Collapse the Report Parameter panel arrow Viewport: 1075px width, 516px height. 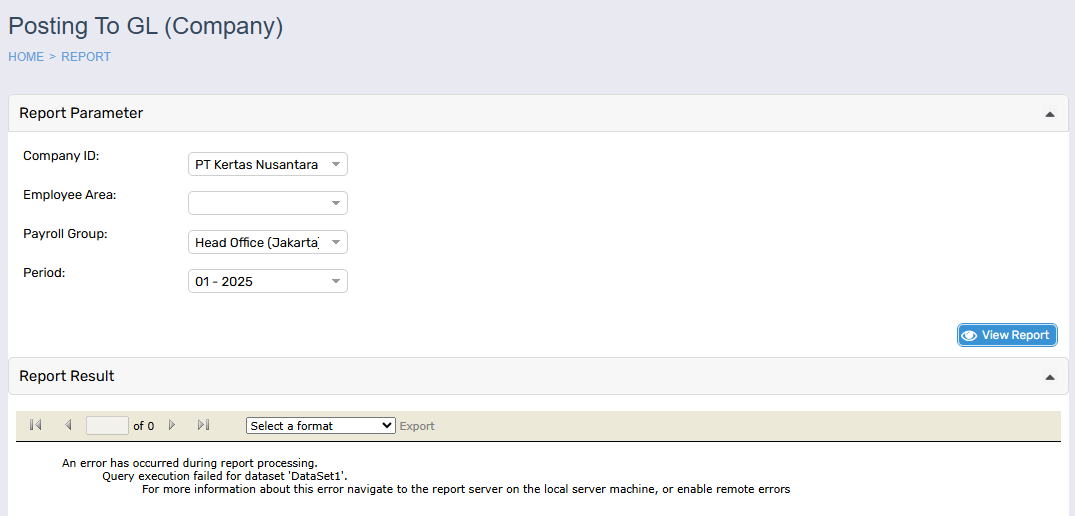pos(1049,114)
